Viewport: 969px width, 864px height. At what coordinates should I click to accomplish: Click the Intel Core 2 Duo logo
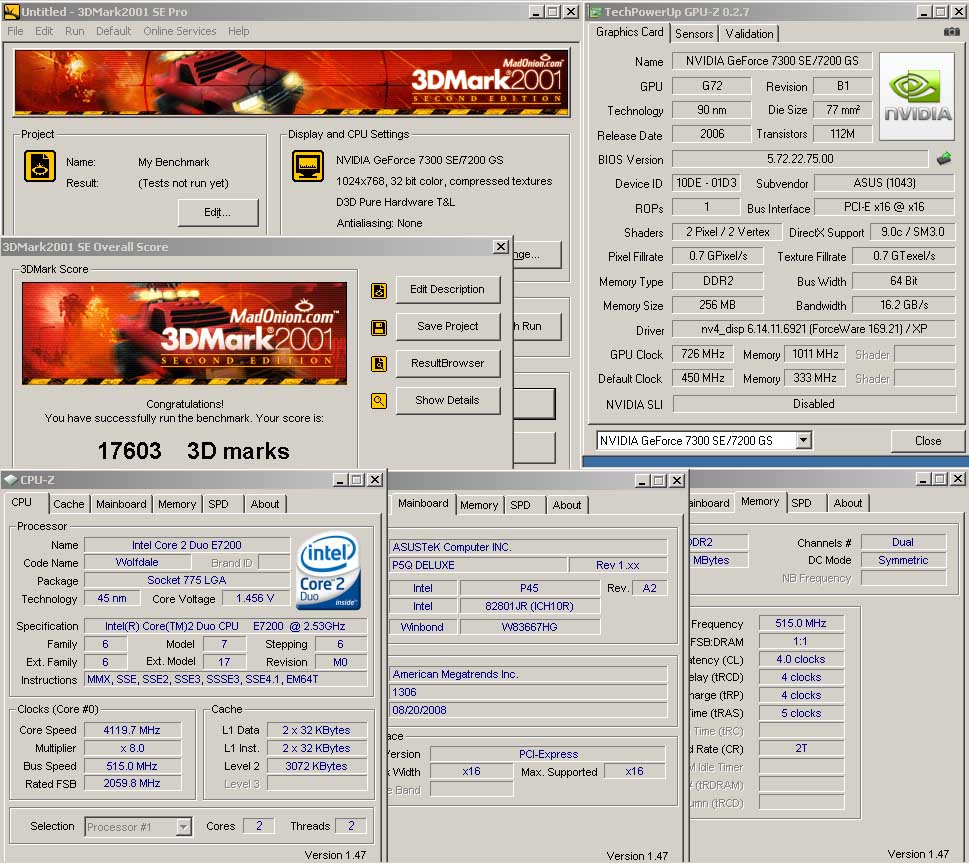point(328,571)
